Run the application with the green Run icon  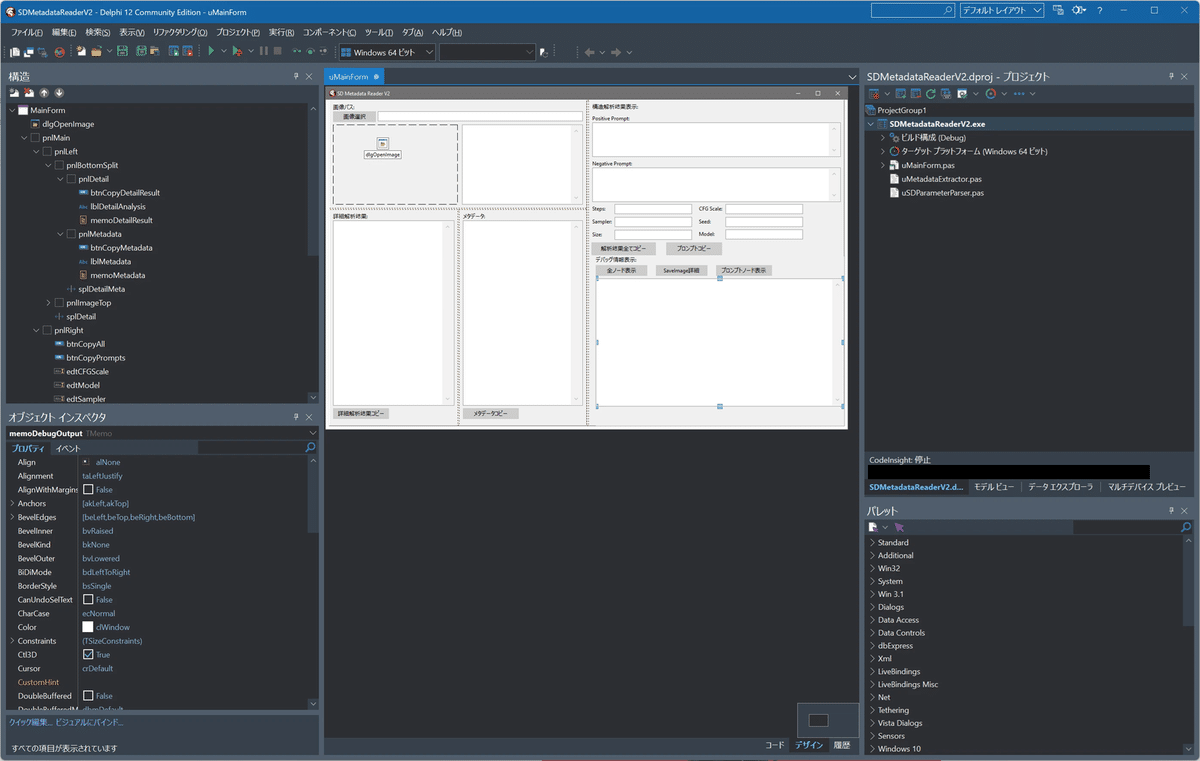coord(212,51)
